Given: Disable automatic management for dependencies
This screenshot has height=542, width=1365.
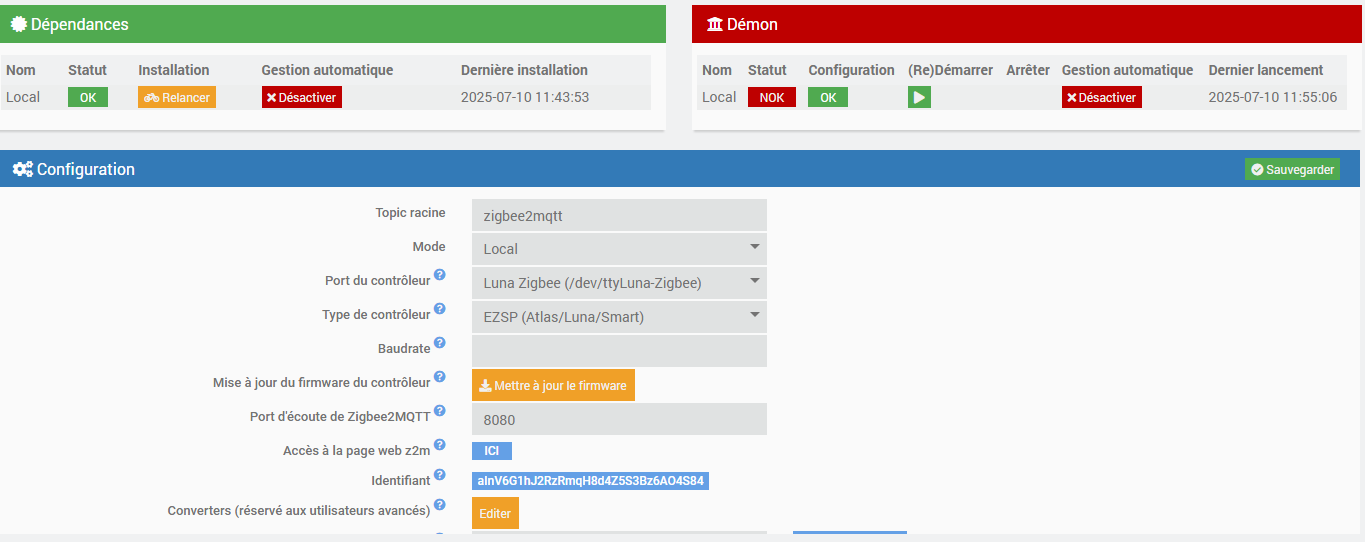Looking at the screenshot, I should pos(302,97).
